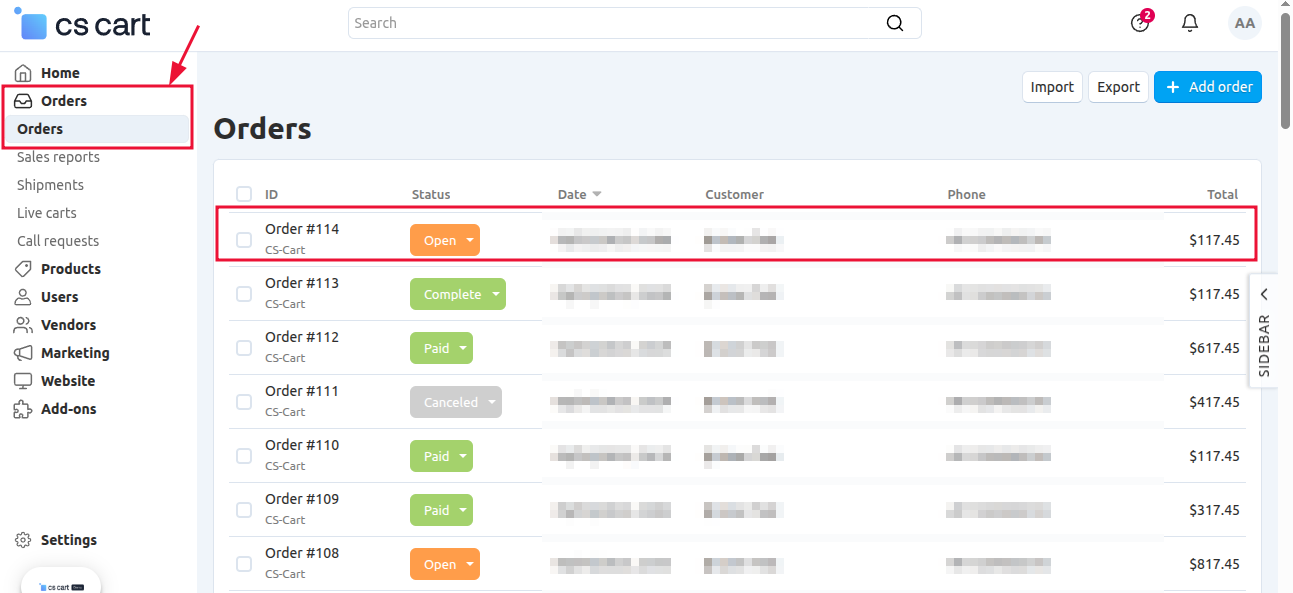Select Orders in the left menu
1293x593 pixels.
click(40, 128)
